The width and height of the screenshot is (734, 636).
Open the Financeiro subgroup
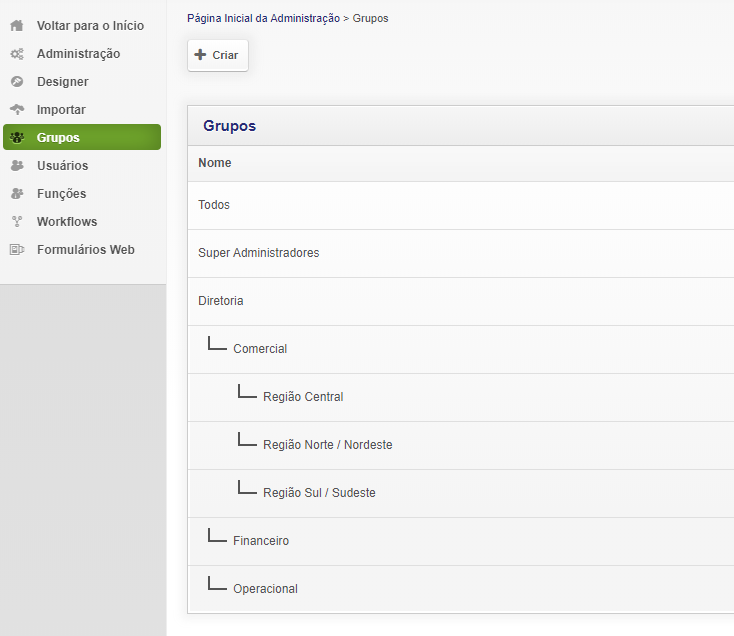click(x=261, y=541)
